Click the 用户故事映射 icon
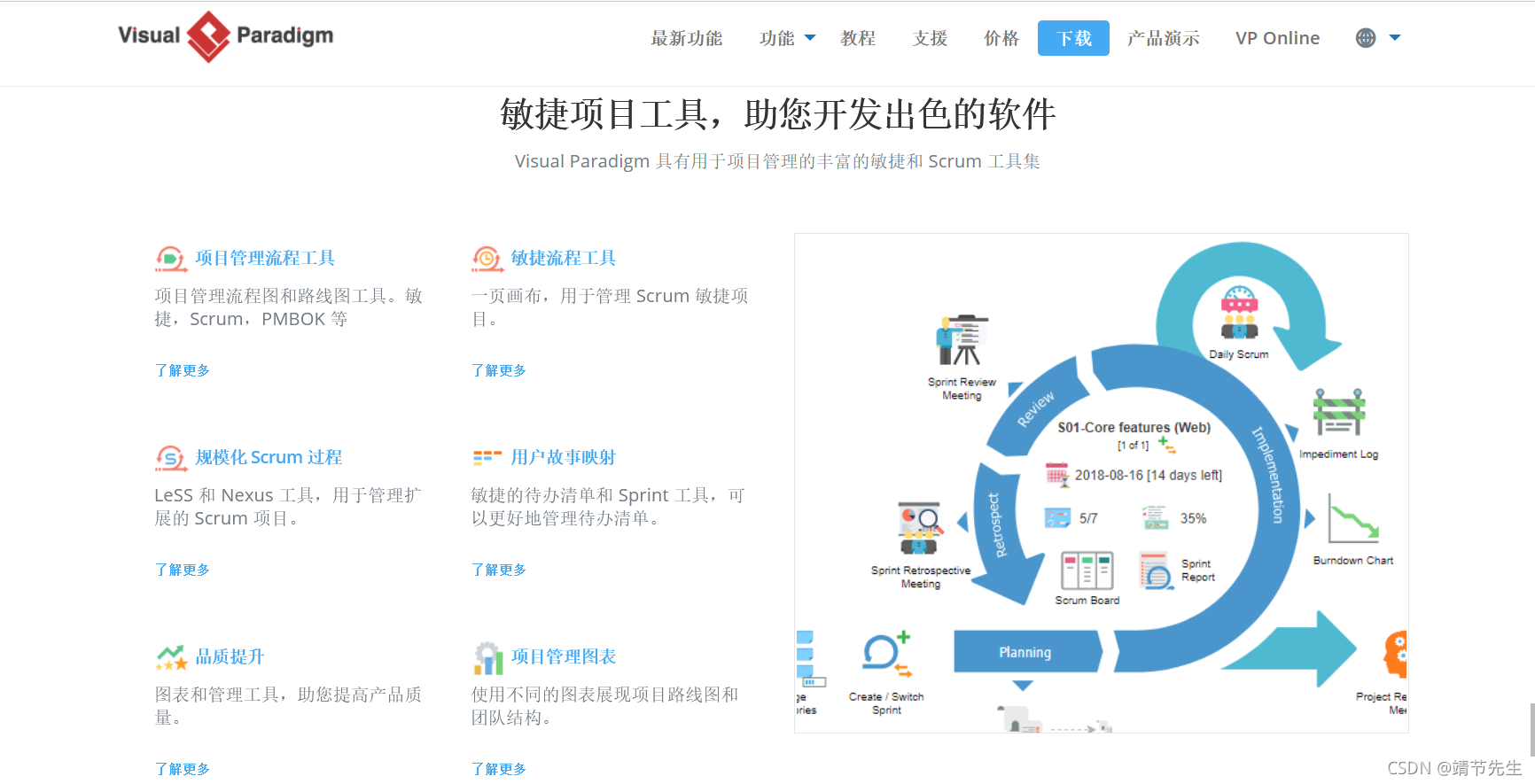This screenshot has width=1535, height=784. [x=487, y=457]
